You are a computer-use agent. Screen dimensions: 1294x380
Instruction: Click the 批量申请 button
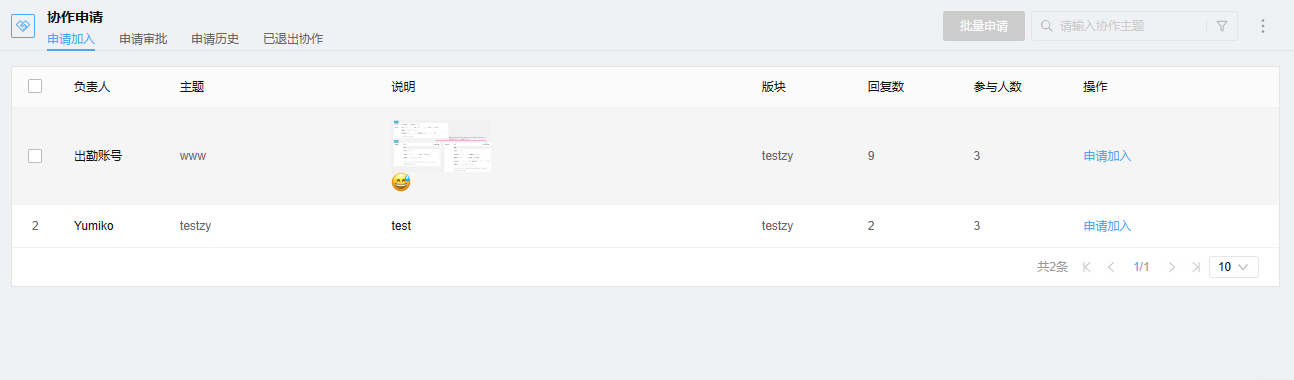tap(984, 26)
